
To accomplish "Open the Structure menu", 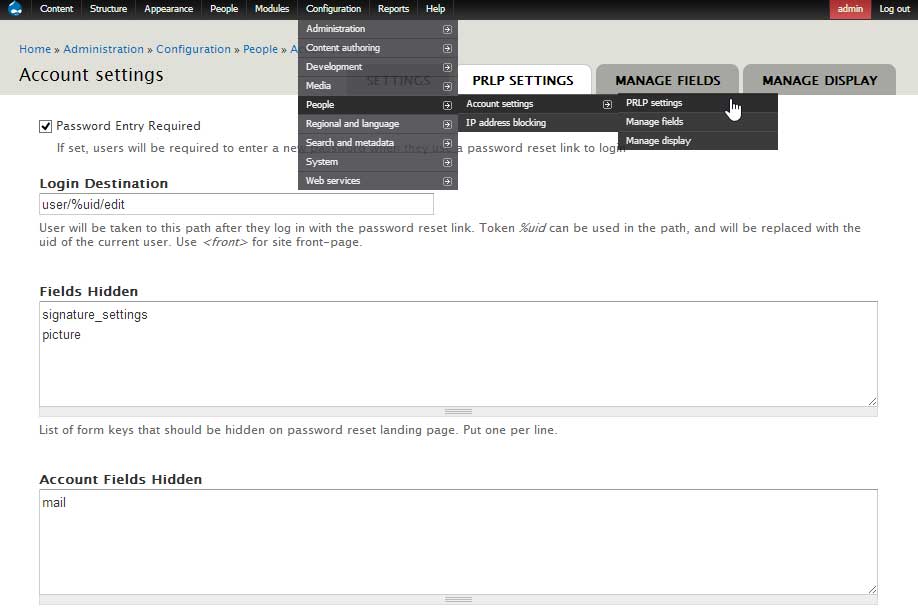I will pos(108,8).
